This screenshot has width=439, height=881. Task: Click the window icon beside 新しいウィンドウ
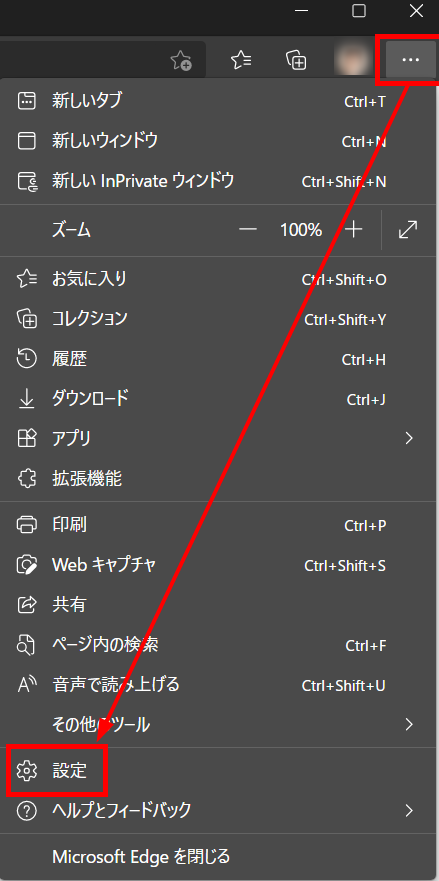(x=26, y=141)
